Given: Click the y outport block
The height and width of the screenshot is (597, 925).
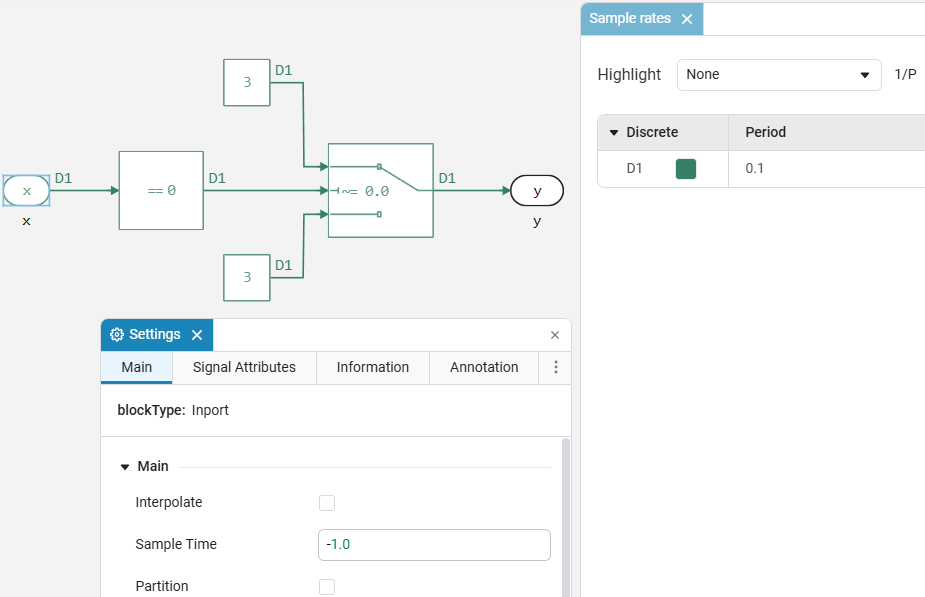Looking at the screenshot, I should [537, 190].
